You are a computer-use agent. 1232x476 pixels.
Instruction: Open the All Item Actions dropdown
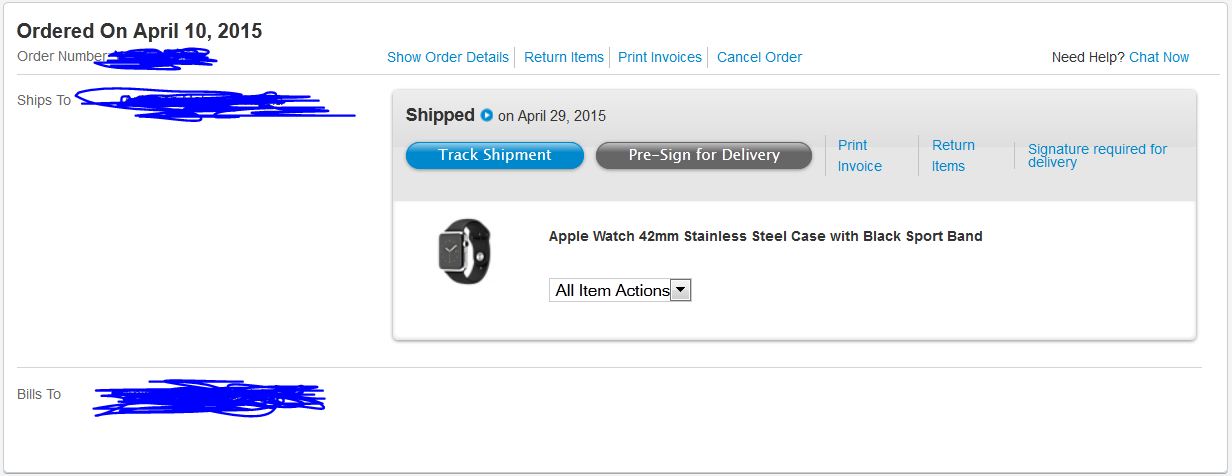tap(612, 290)
